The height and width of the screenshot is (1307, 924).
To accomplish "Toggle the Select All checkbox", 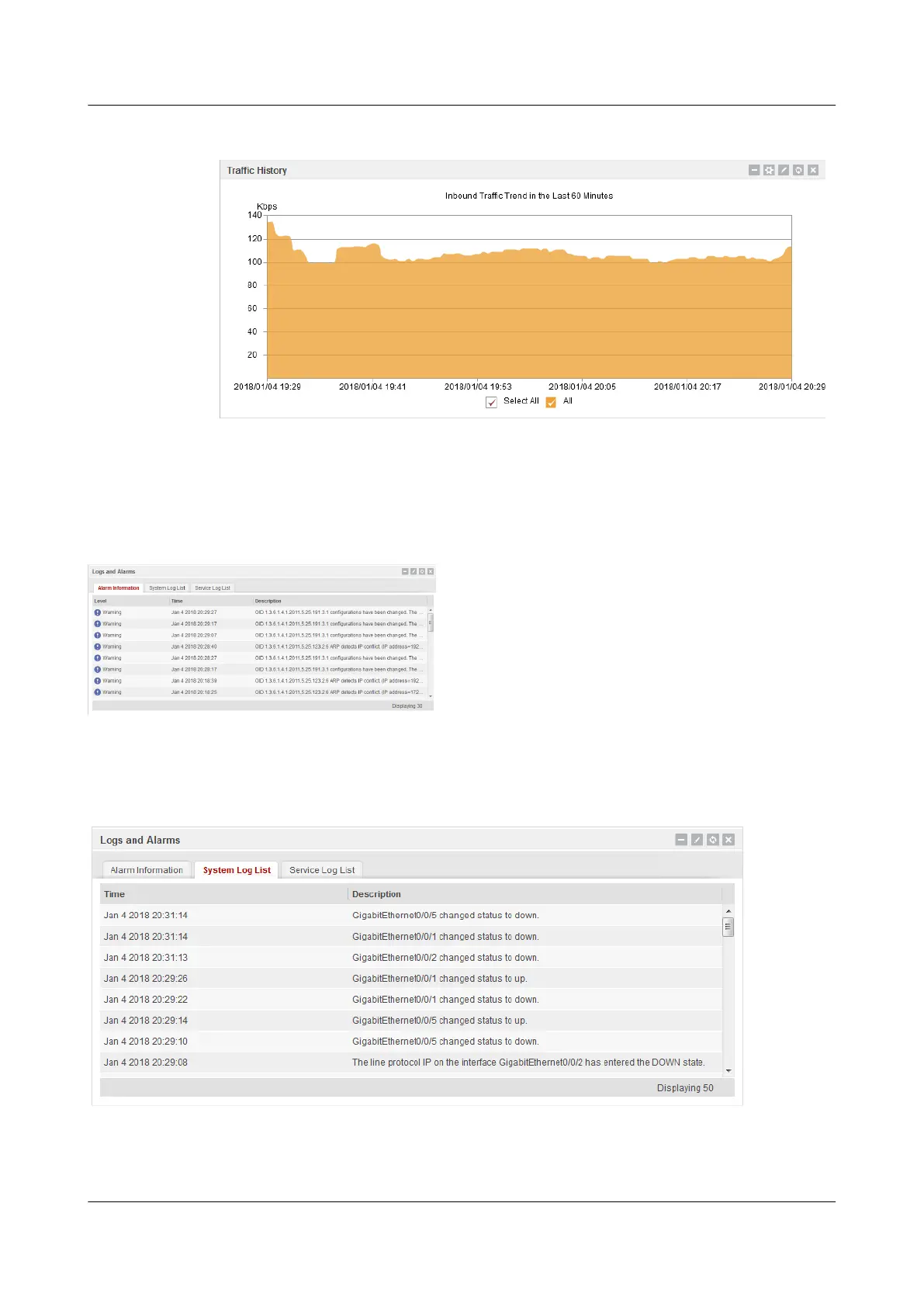I will [x=491, y=402].
